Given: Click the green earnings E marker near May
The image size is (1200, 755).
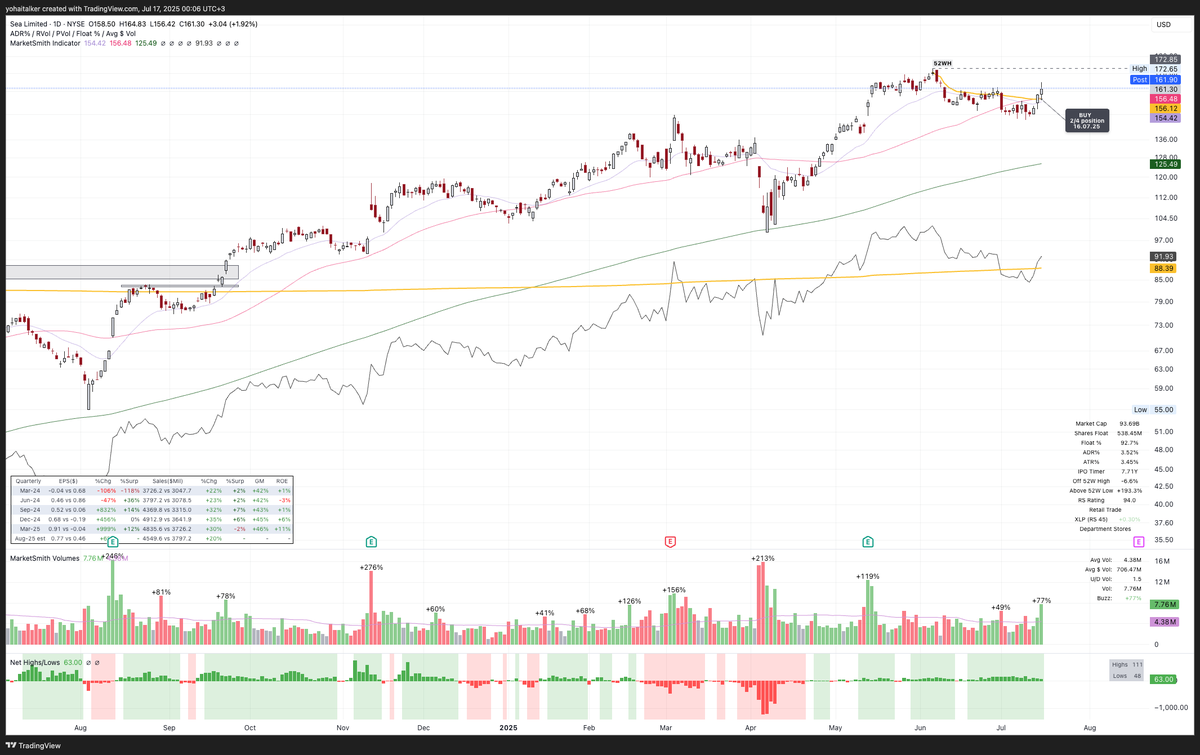Looking at the screenshot, I should (x=868, y=541).
